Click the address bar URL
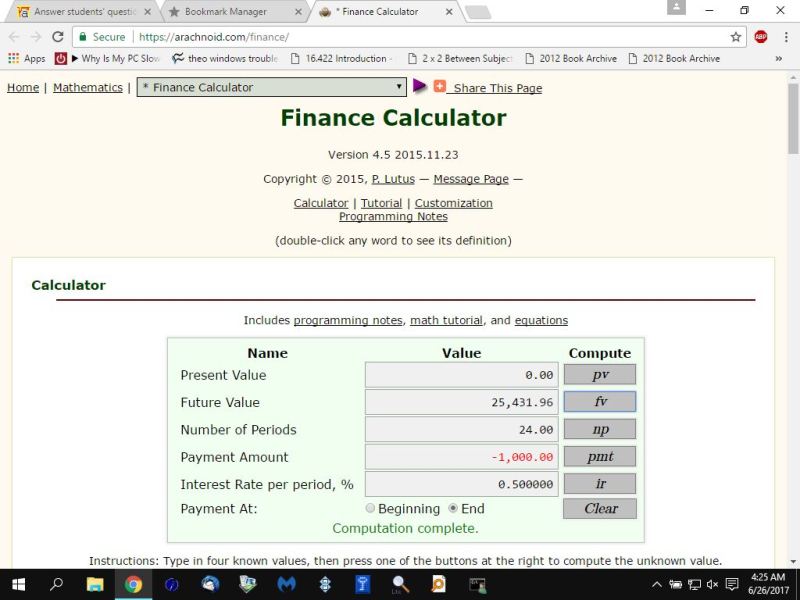800x600 pixels. pyautogui.click(x=214, y=37)
